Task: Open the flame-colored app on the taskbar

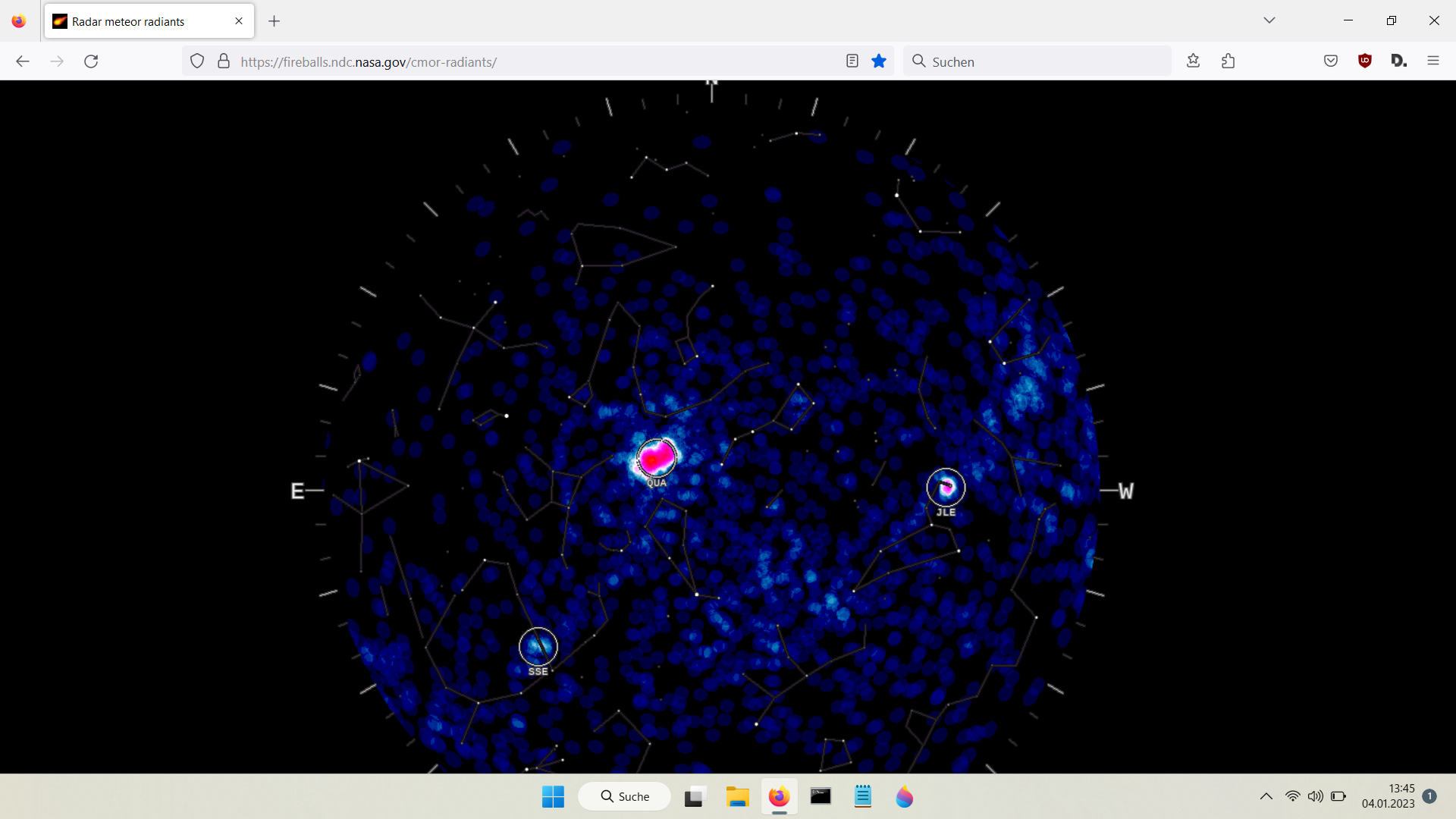Action: pyautogui.click(x=905, y=797)
